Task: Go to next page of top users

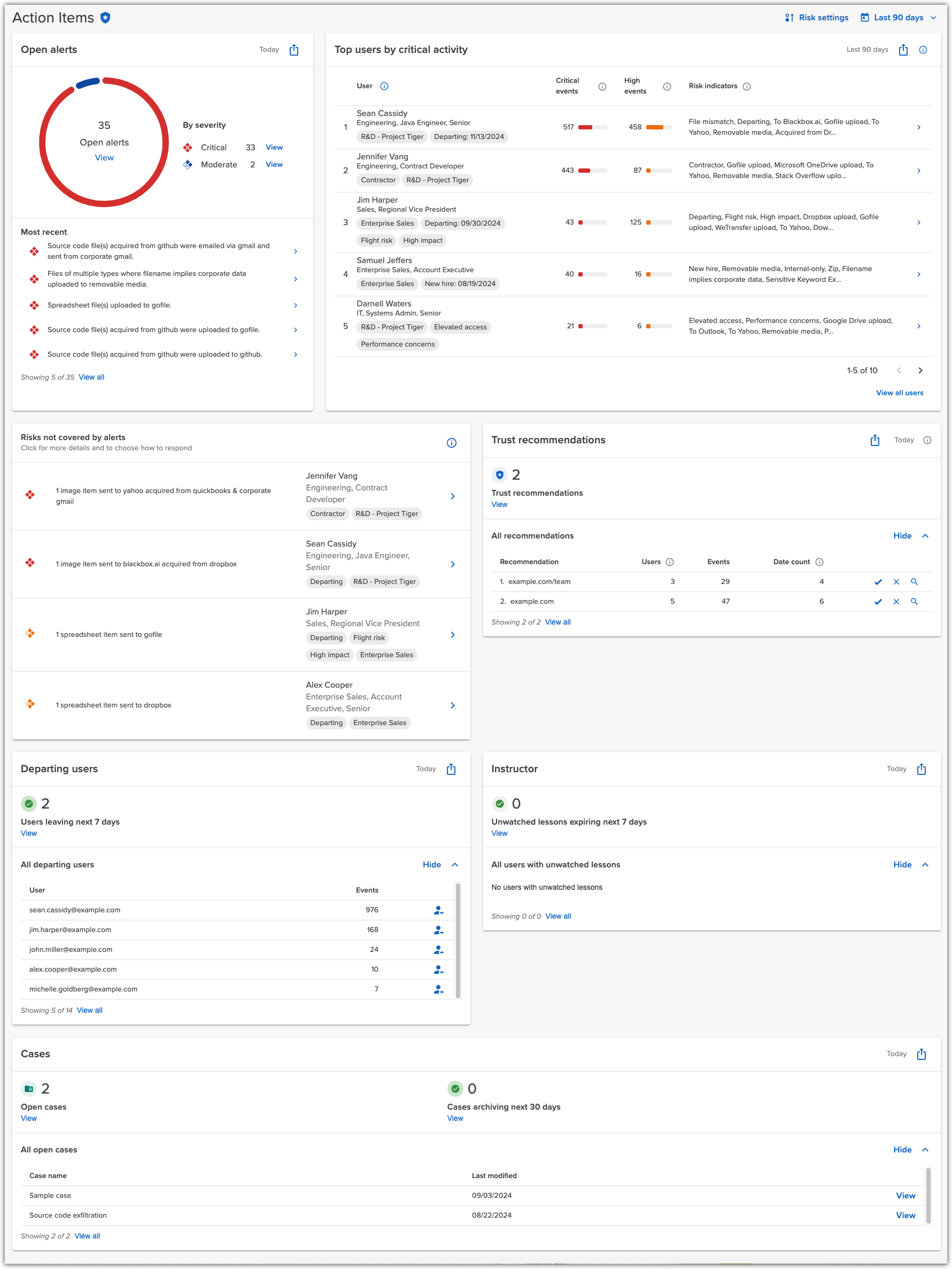Action: (x=920, y=371)
